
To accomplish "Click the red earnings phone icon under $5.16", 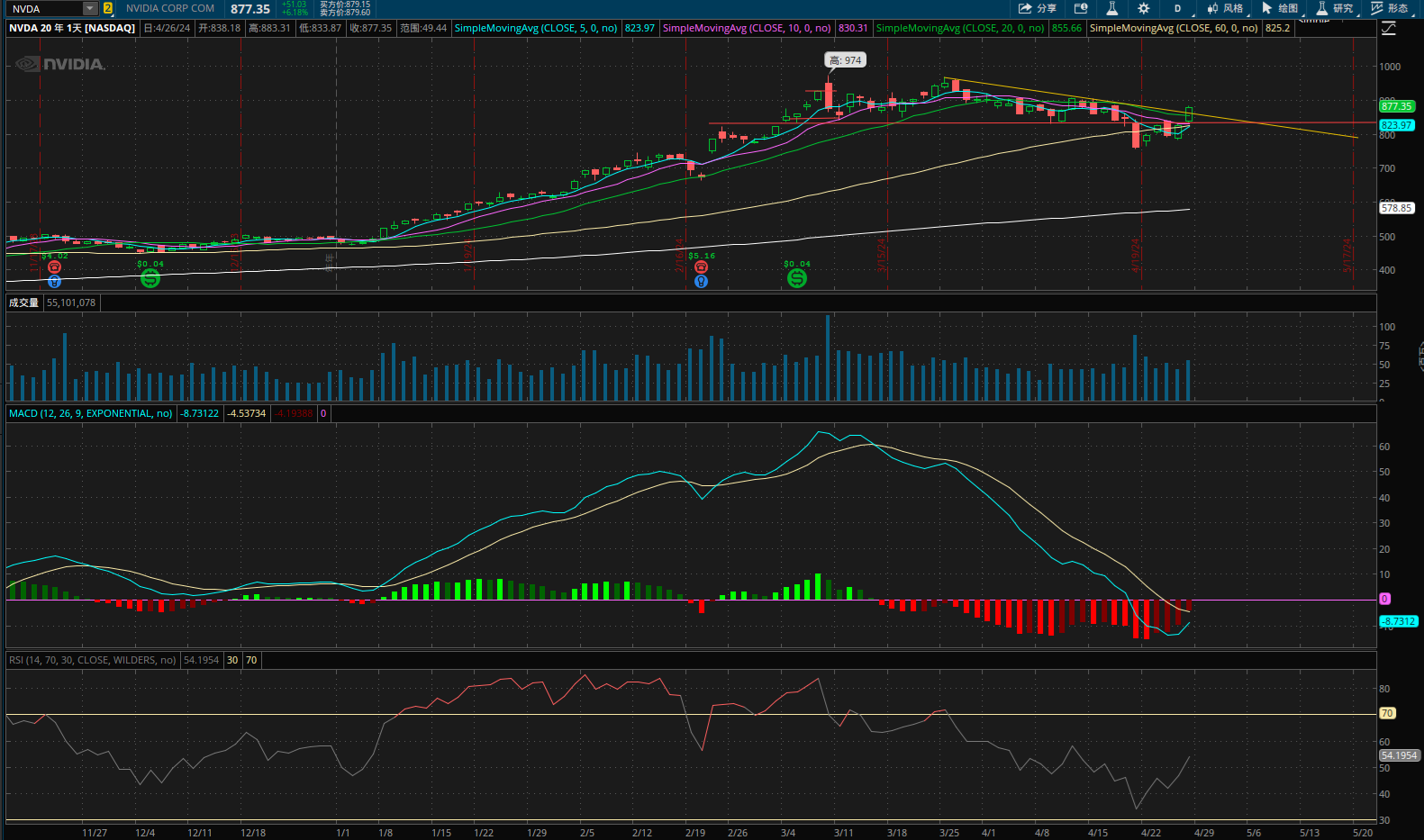I will [702, 267].
